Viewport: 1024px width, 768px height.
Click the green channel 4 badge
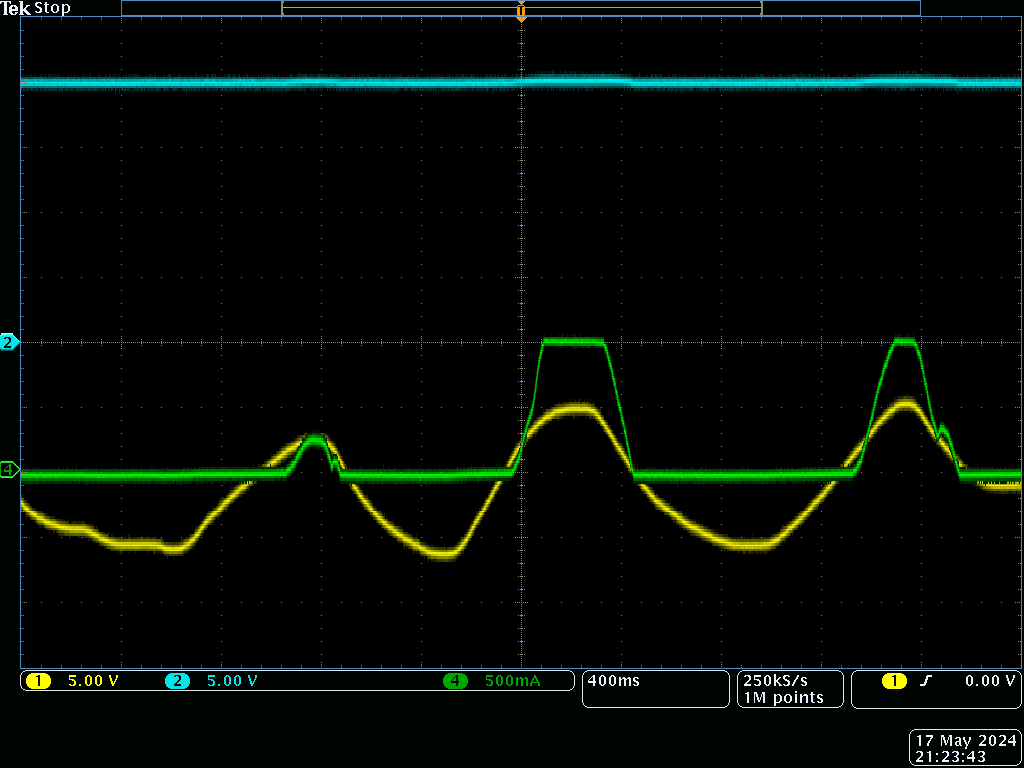[455, 681]
